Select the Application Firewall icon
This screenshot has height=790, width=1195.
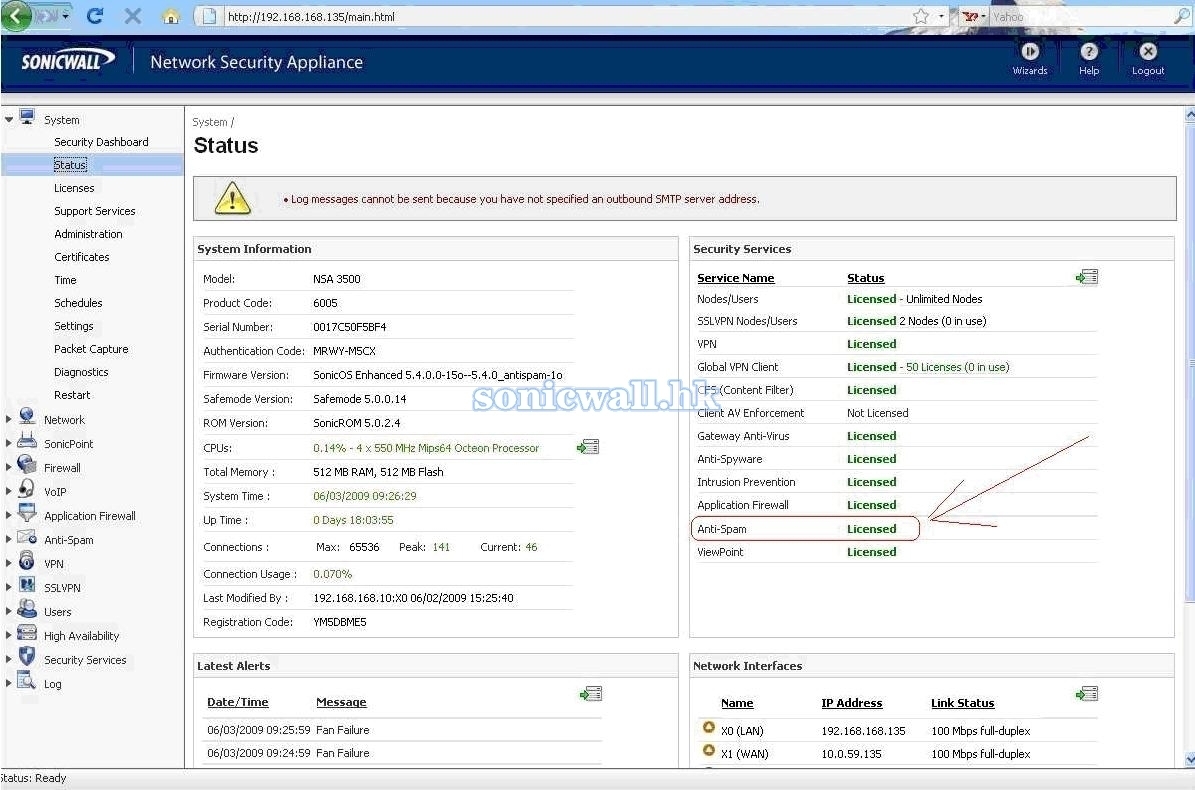pos(27,512)
